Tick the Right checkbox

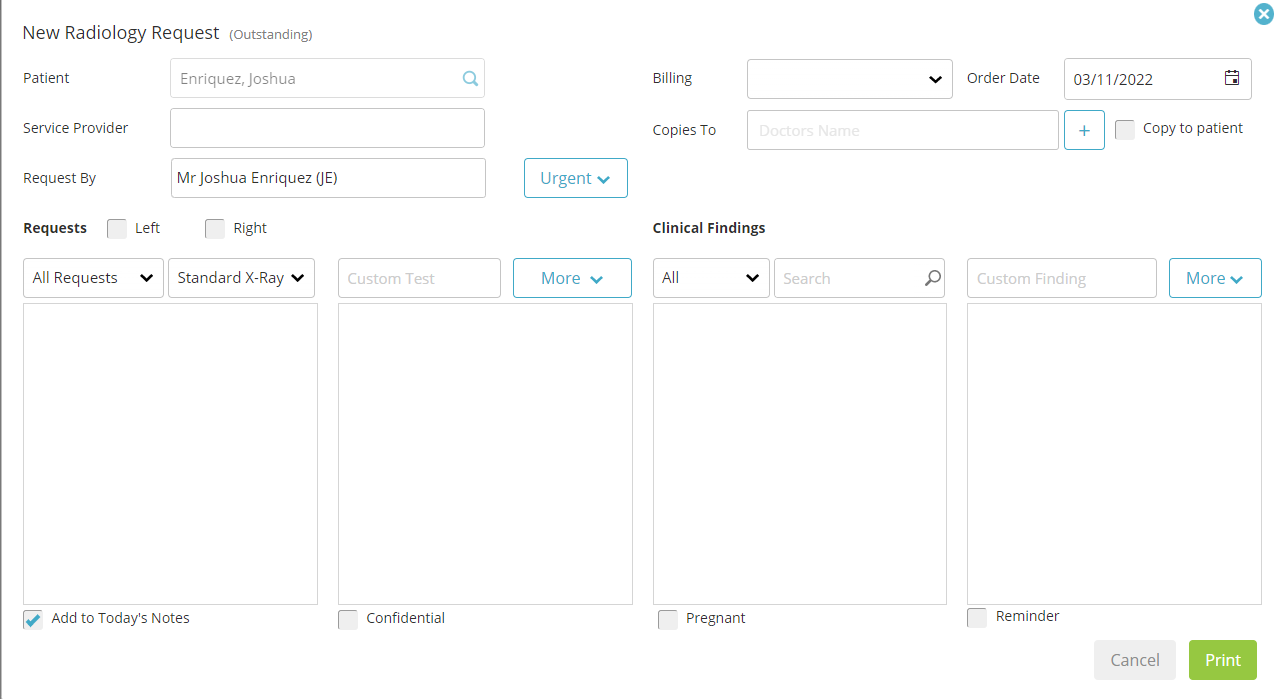pyautogui.click(x=215, y=228)
